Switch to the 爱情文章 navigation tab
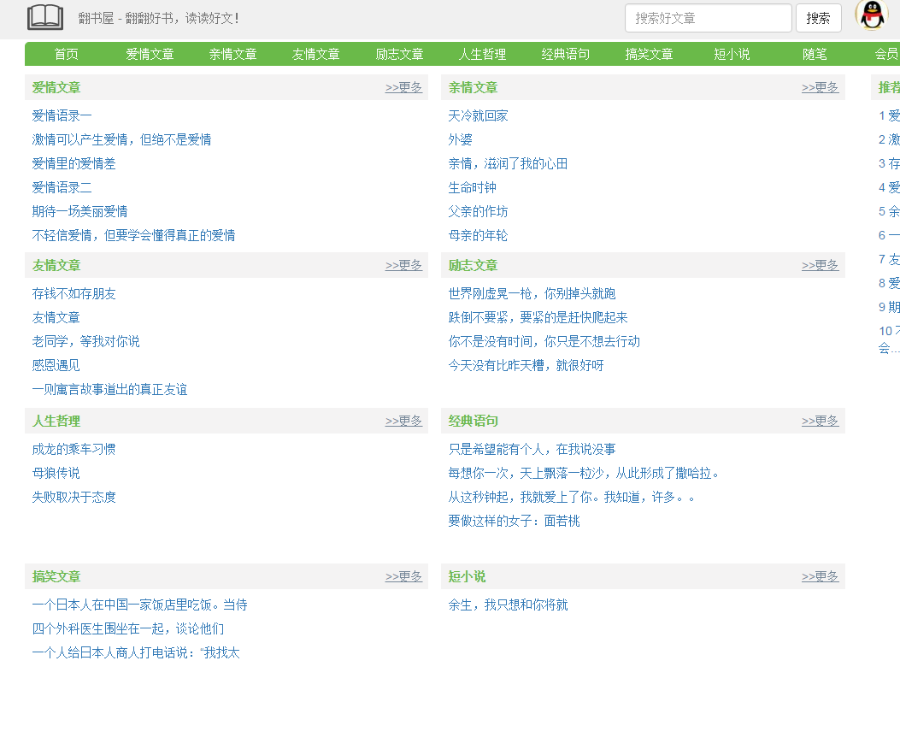 (x=149, y=54)
